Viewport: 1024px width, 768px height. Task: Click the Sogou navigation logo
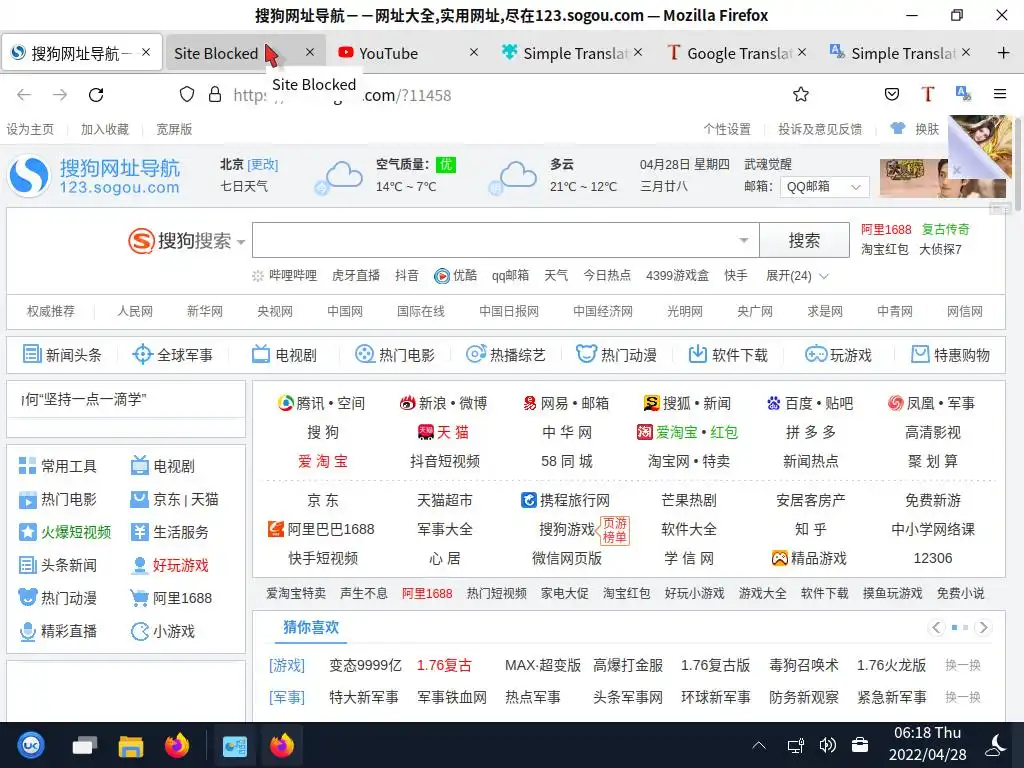pyautogui.click(x=95, y=176)
